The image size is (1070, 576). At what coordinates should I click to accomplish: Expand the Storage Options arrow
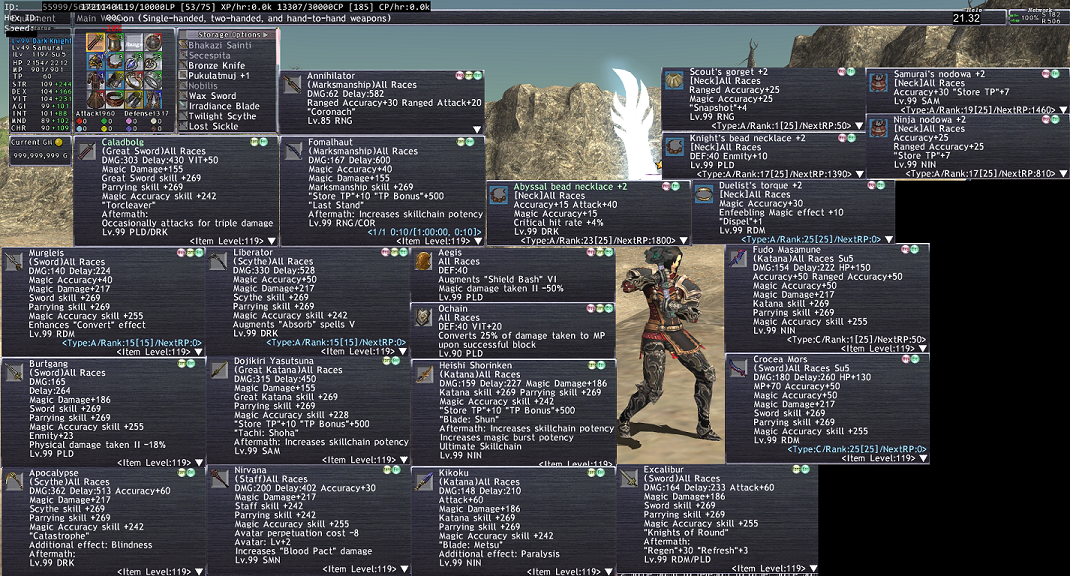(265, 35)
